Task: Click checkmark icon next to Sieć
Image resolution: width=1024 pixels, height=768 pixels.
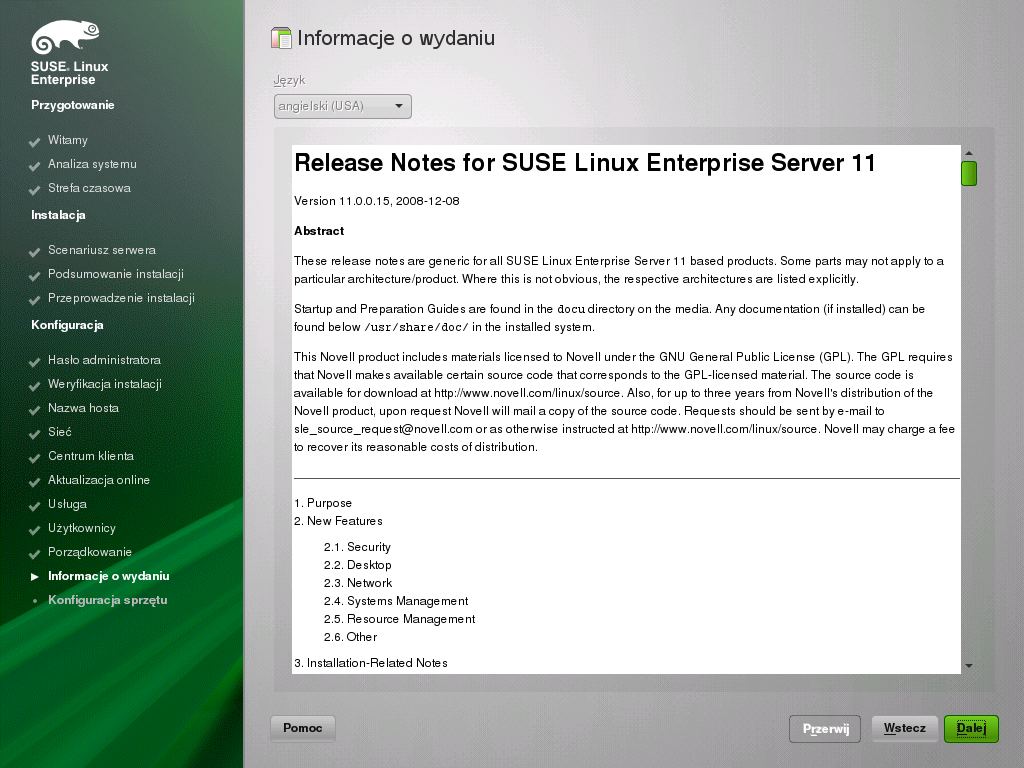Action: [x=35, y=434]
